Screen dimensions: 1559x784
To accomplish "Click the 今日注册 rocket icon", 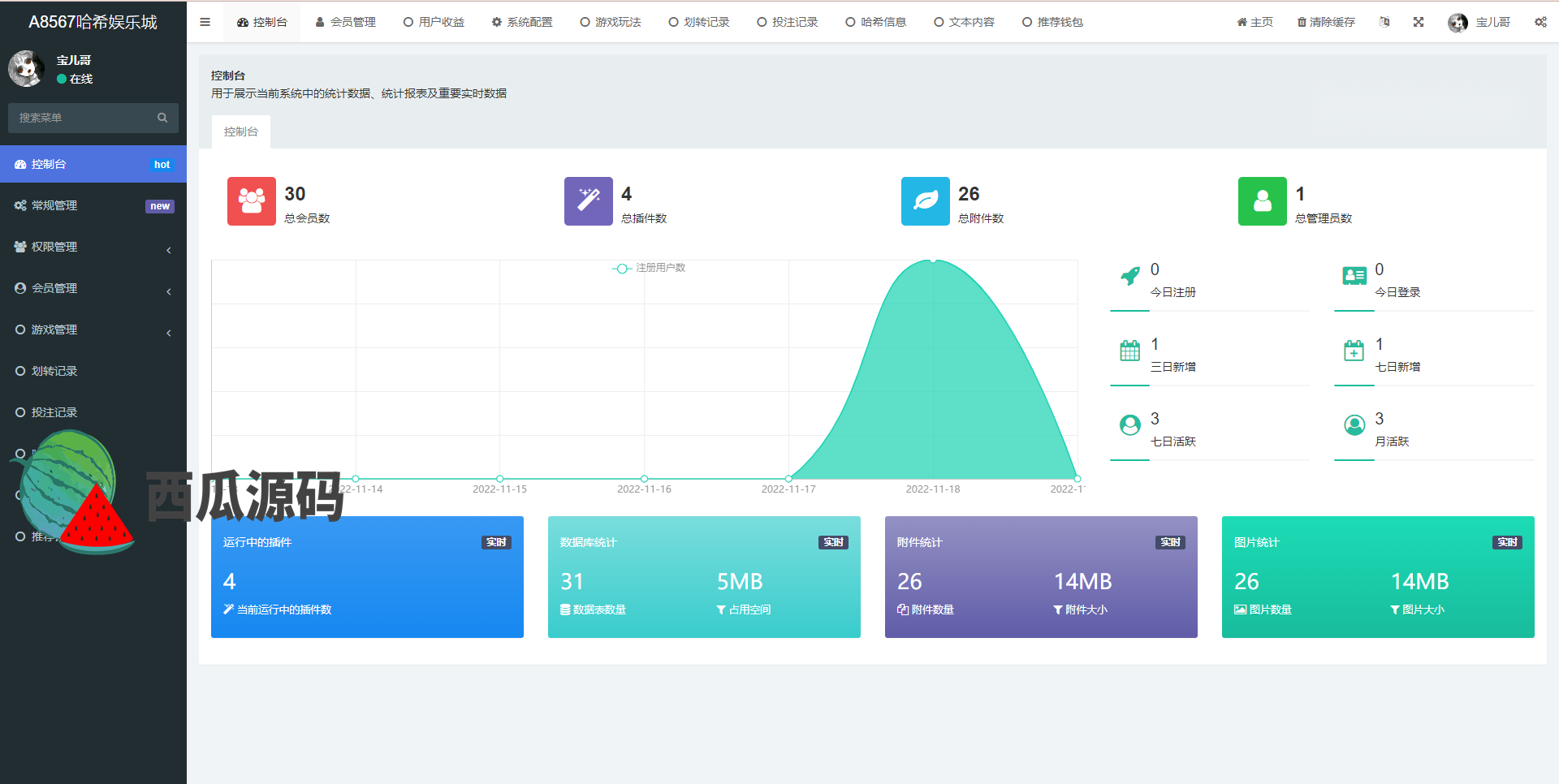I will point(1130,276).
